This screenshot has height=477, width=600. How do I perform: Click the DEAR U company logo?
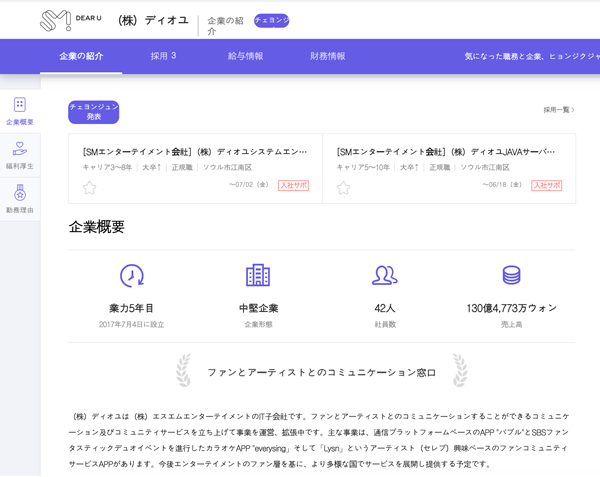click(71, 20)
